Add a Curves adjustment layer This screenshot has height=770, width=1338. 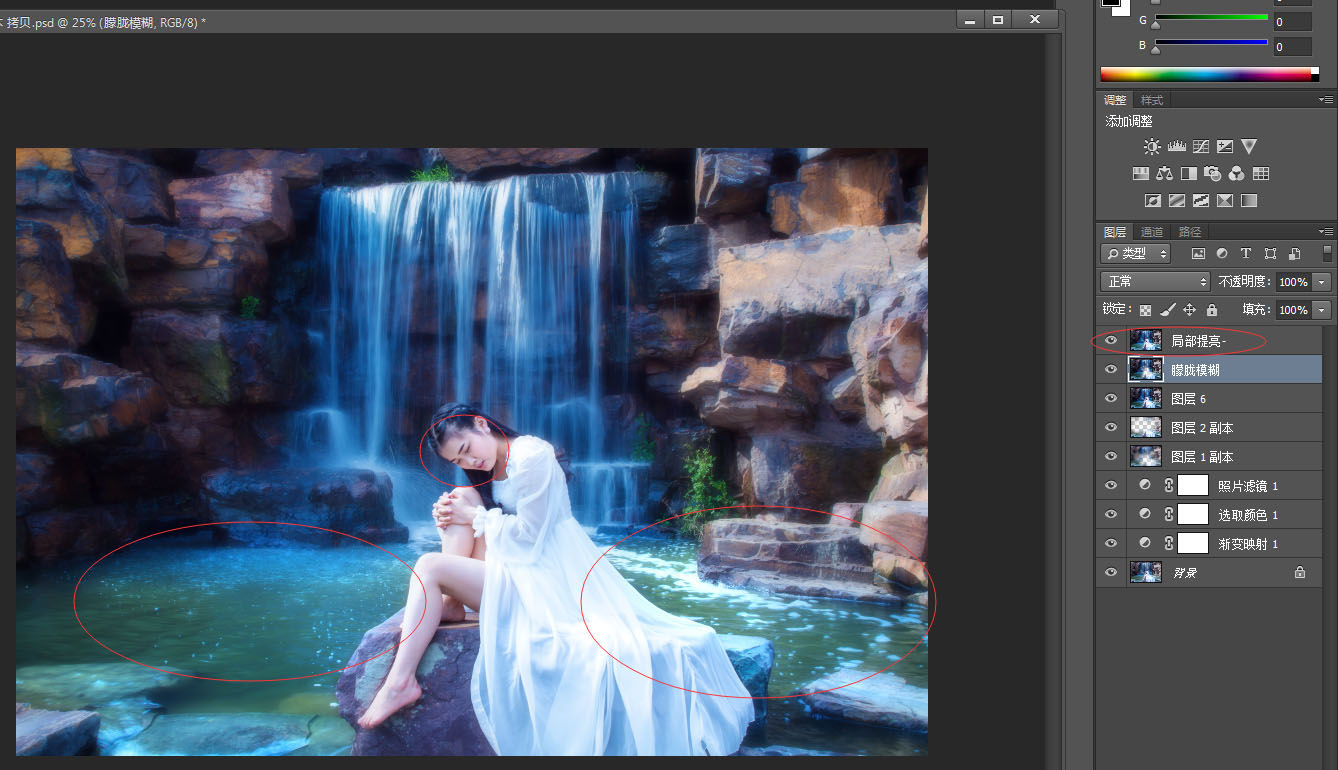[1201, 147]
